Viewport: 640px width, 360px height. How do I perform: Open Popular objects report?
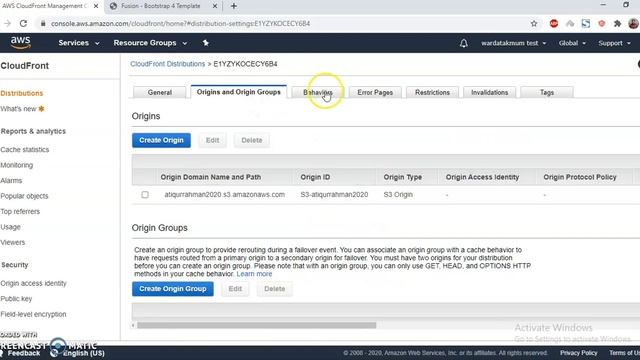pos(24,196)
